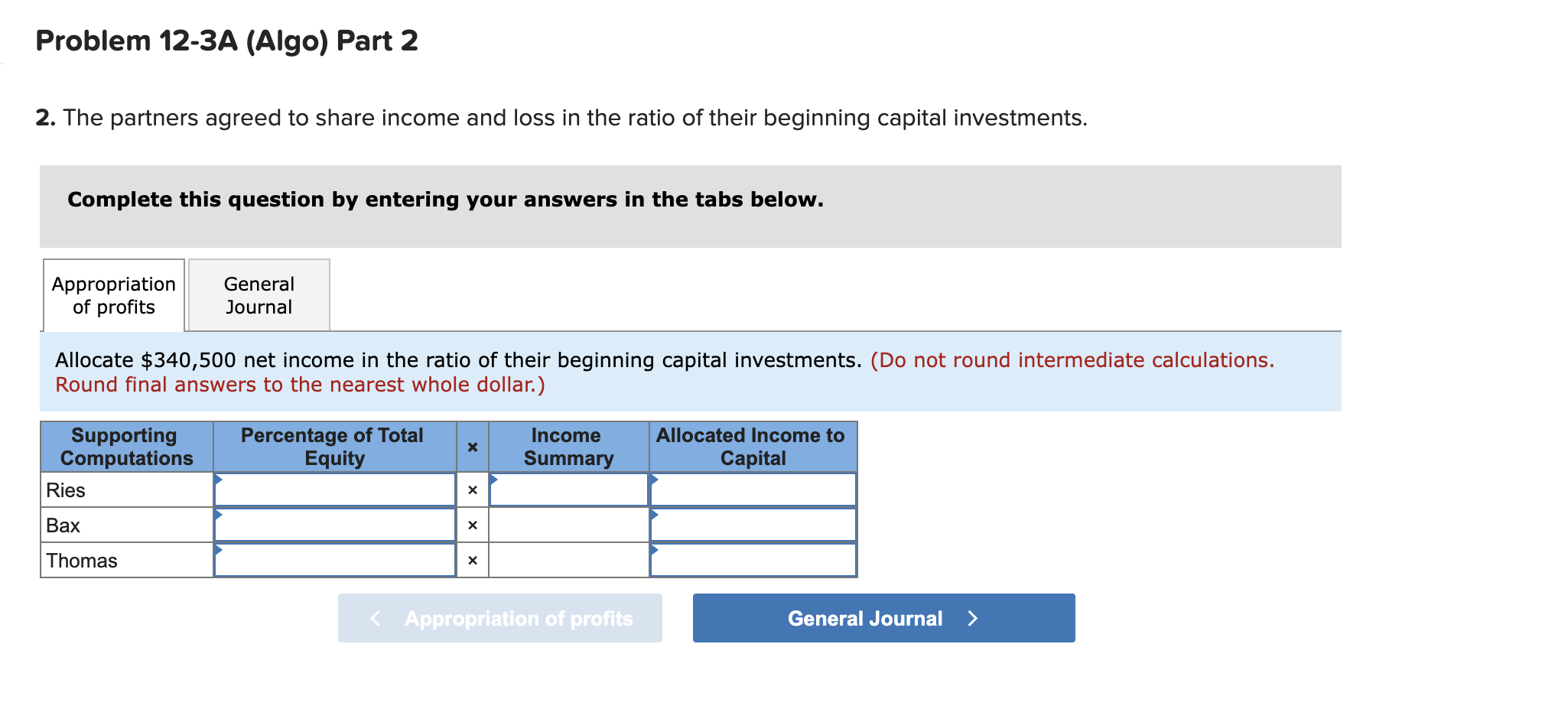Open the General Journal via the right chevron
Screen dimensions: 1568x722
pos(972,618)
